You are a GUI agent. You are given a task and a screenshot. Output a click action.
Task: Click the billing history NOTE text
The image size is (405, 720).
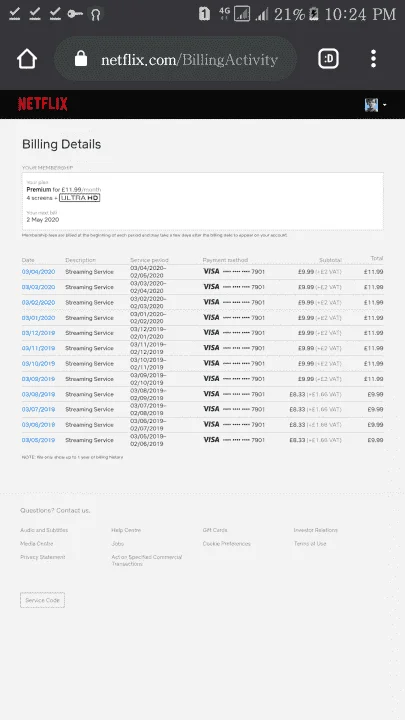(x=72, y=457)
